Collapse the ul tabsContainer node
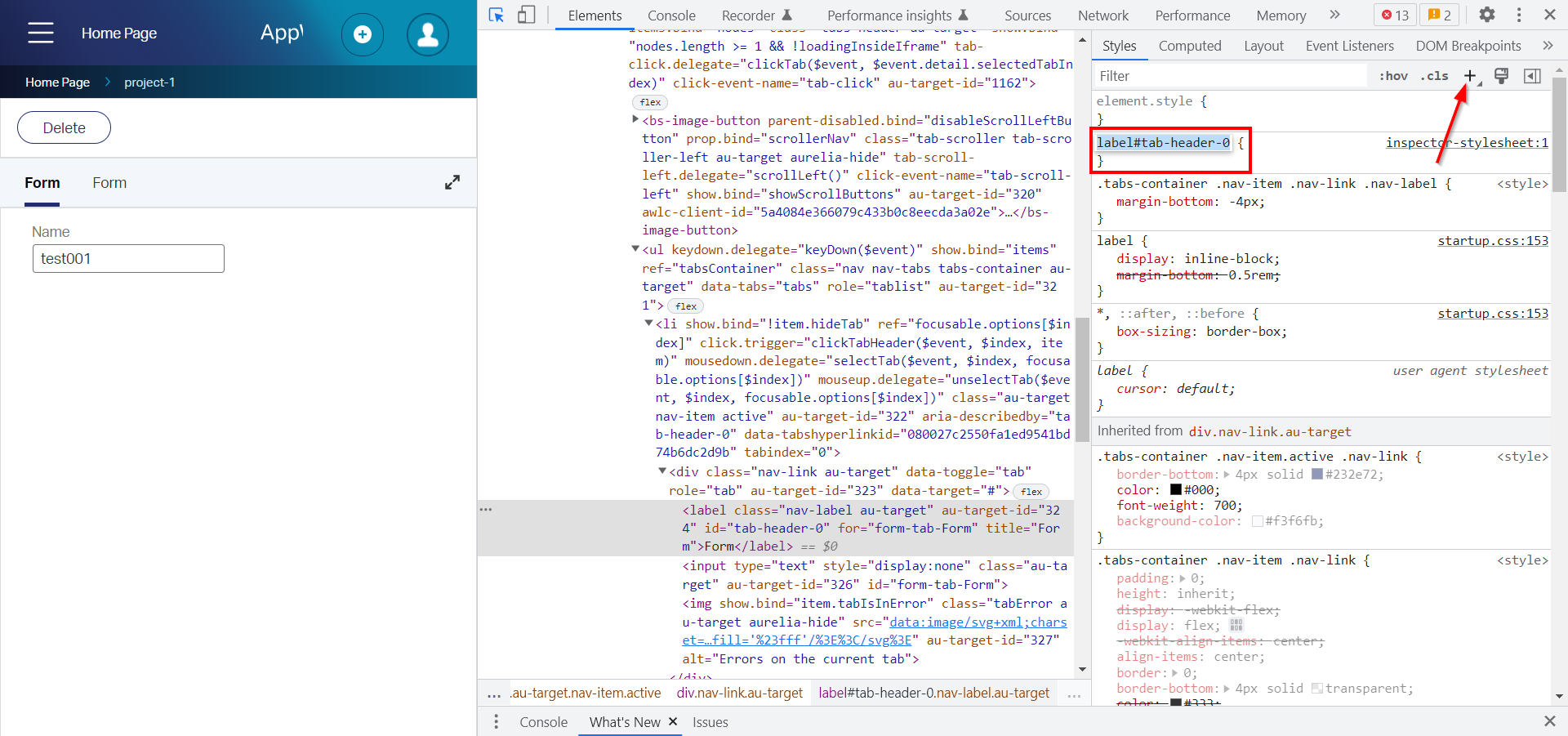The width and height of the screenshot is (1568, 736). pos(635,249)
